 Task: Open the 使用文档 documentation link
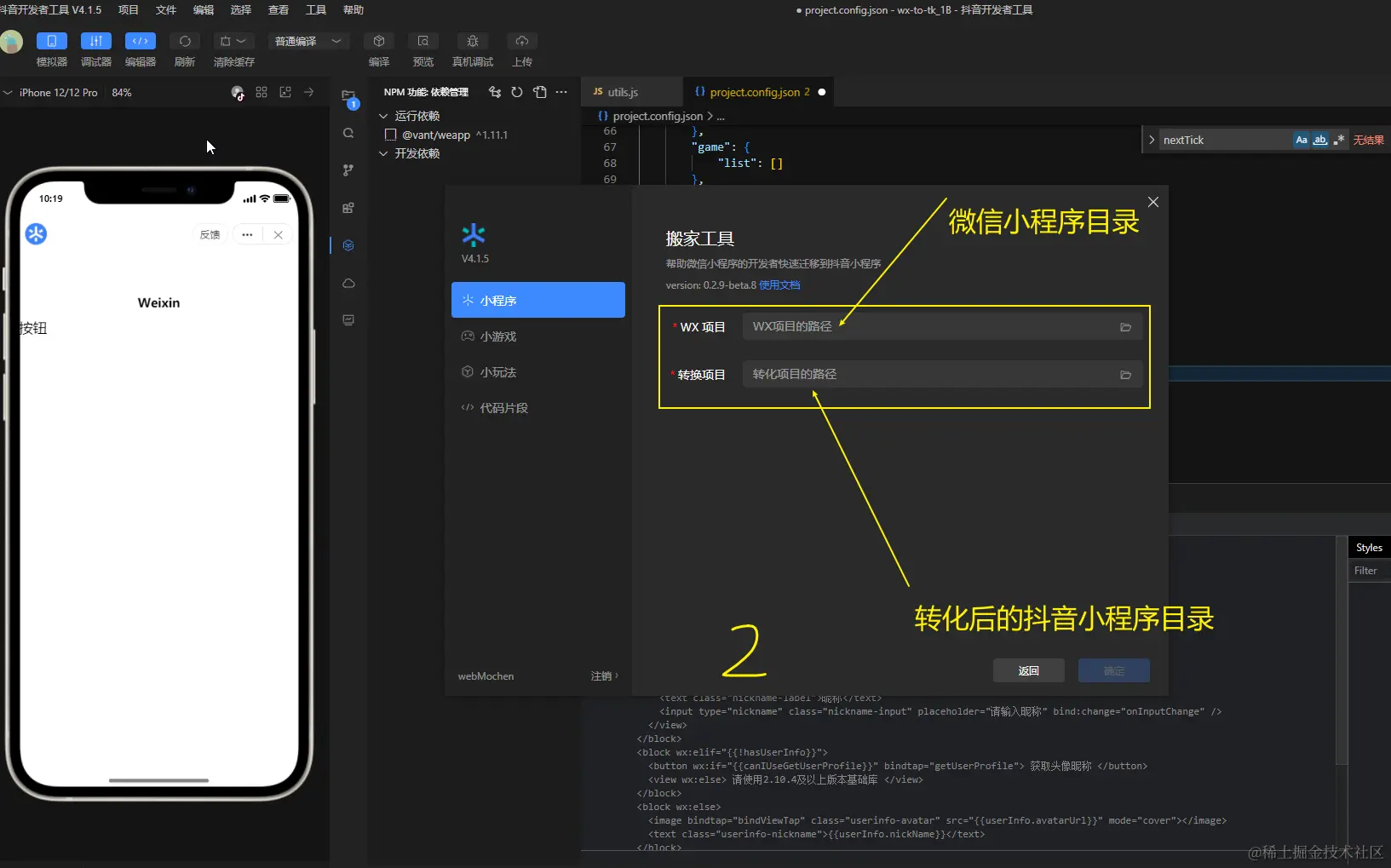coord(779,285)
